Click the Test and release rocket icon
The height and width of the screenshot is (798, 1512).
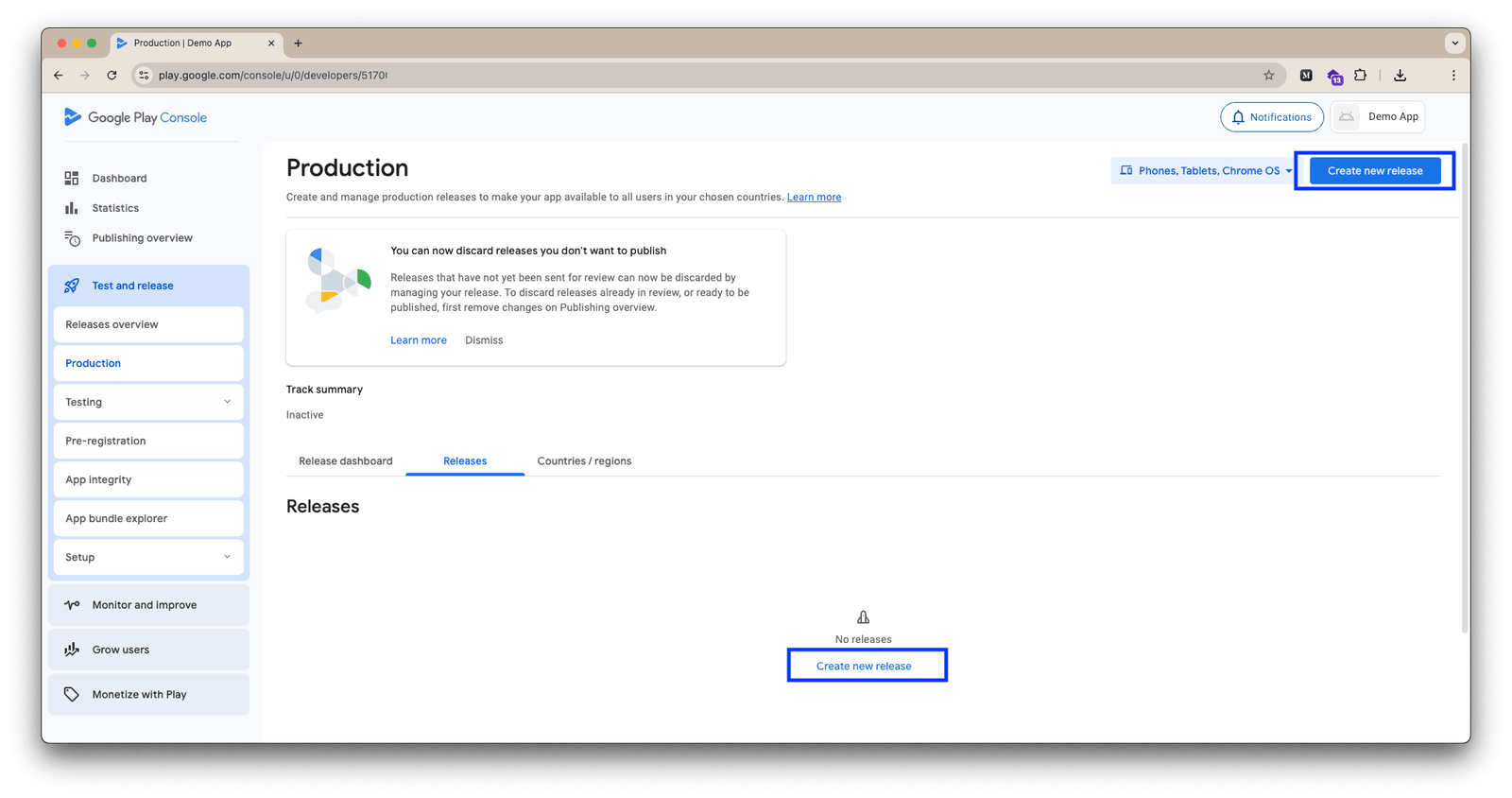[72, 286]
